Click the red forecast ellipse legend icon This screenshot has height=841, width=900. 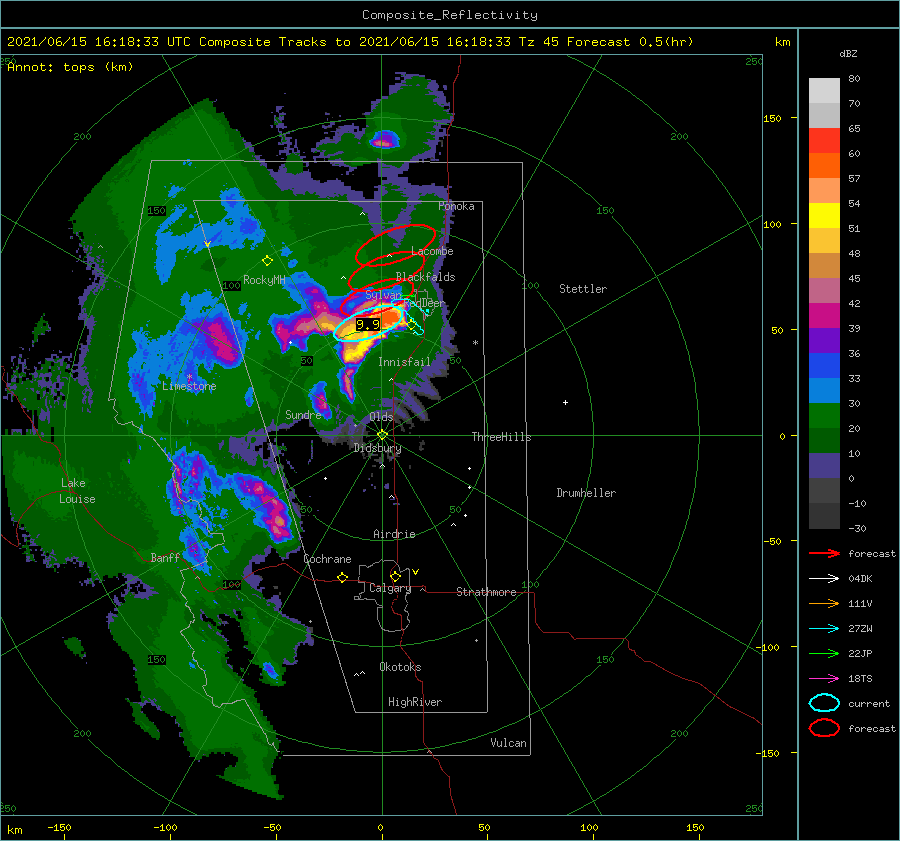click(824, 728)
